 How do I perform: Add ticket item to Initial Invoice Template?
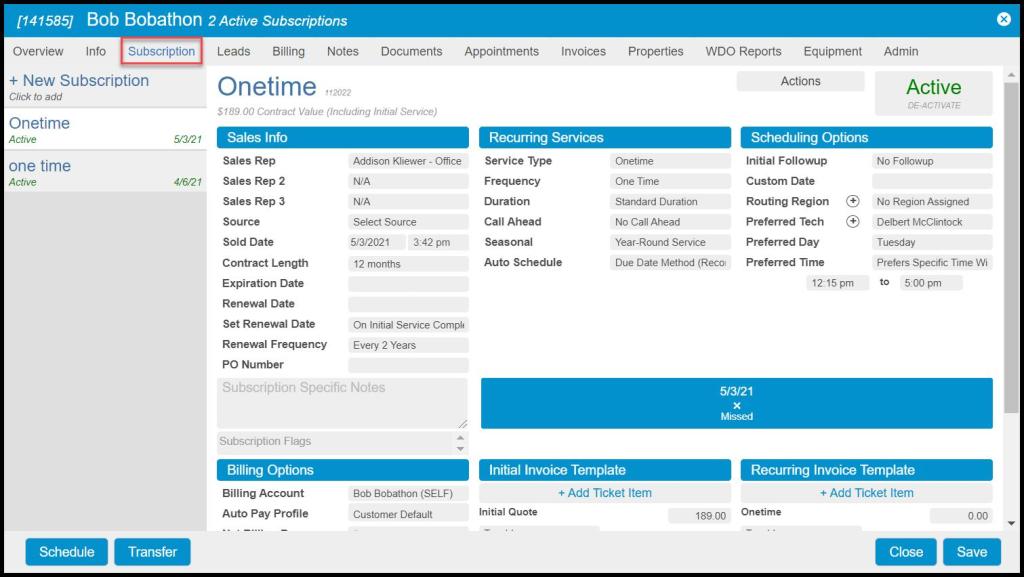pos(605,493)
